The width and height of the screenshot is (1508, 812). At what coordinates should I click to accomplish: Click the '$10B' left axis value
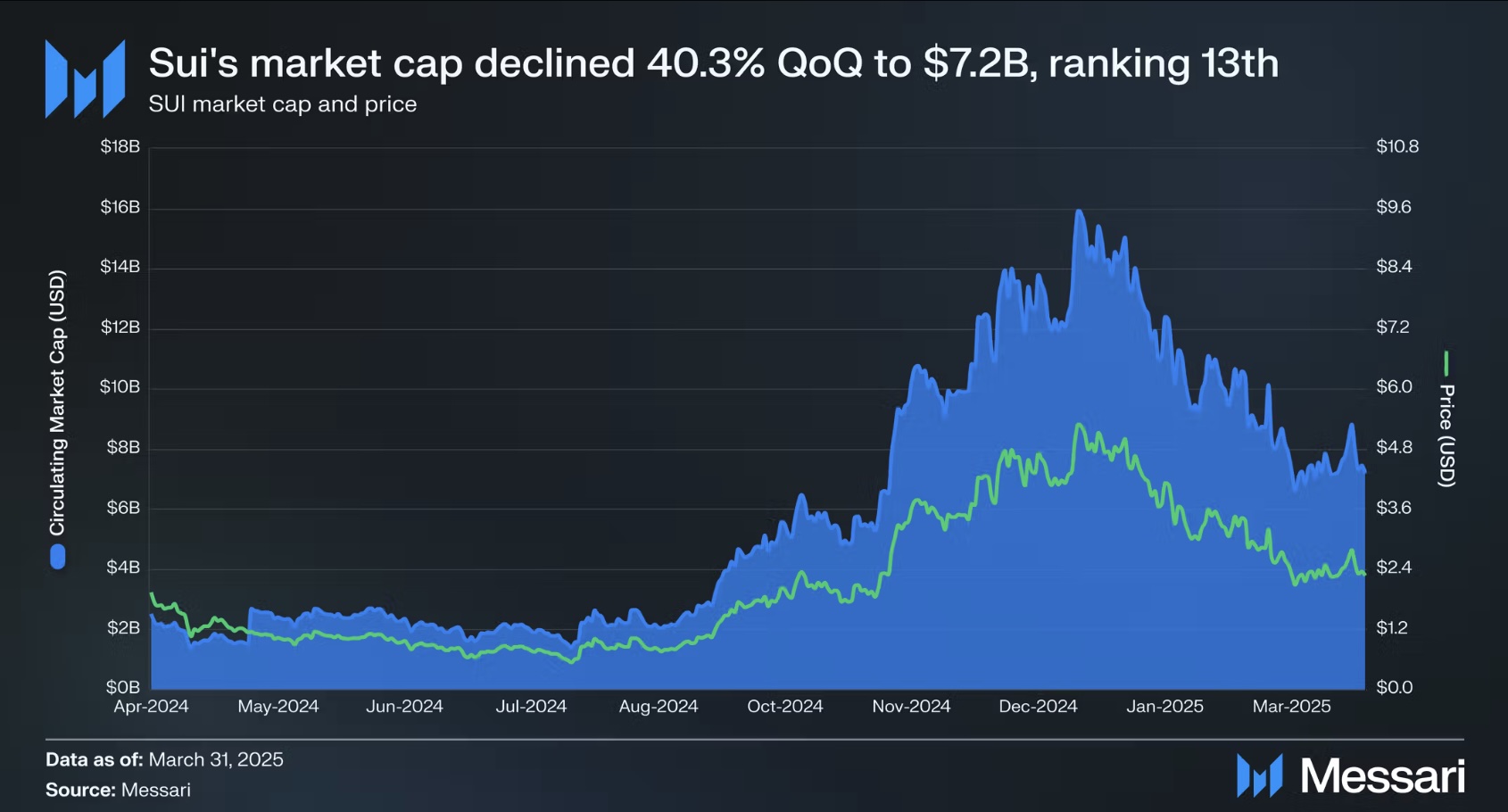pos(120,387)
